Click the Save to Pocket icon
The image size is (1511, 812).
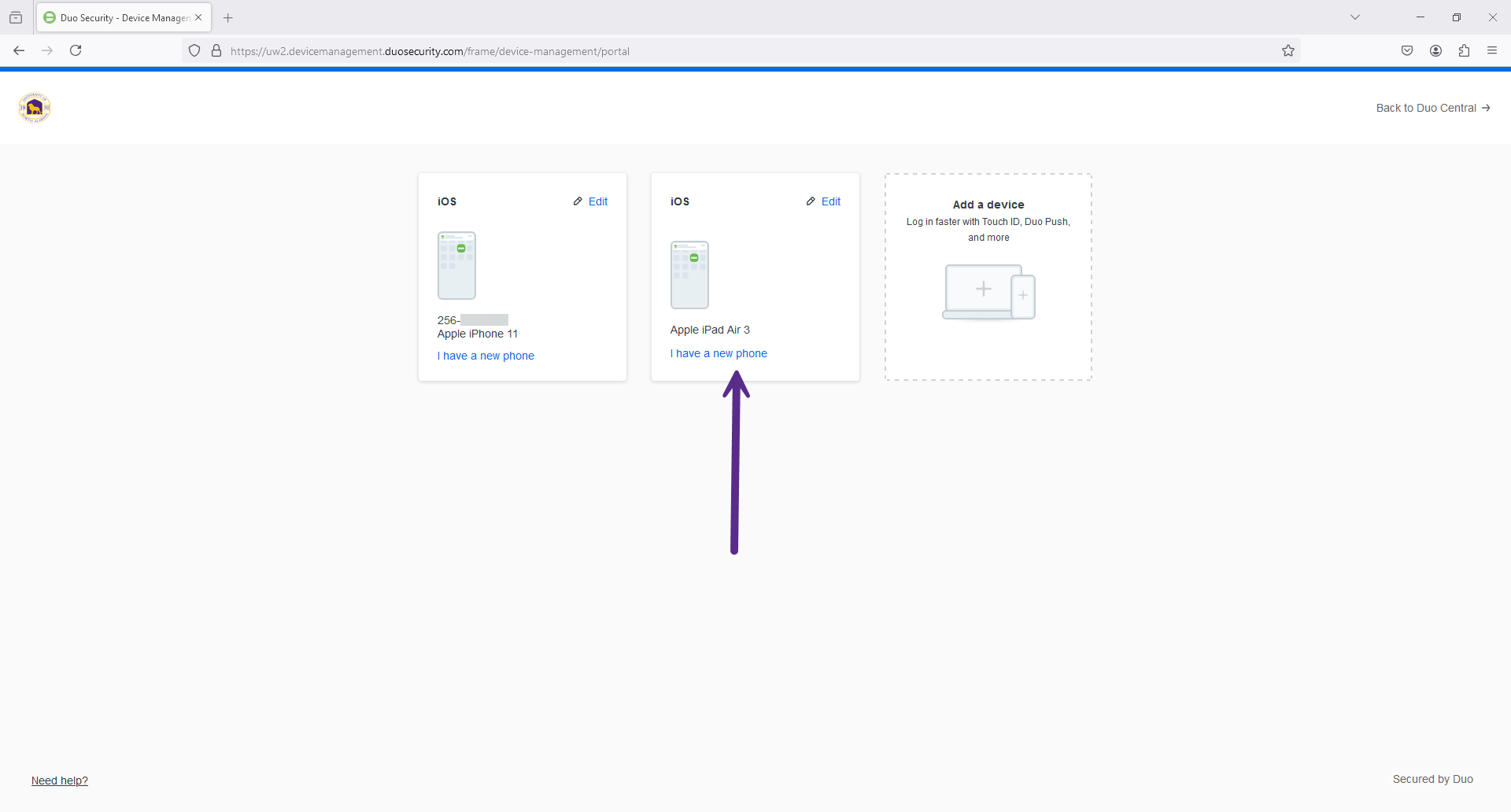[x=1407, y=50]
